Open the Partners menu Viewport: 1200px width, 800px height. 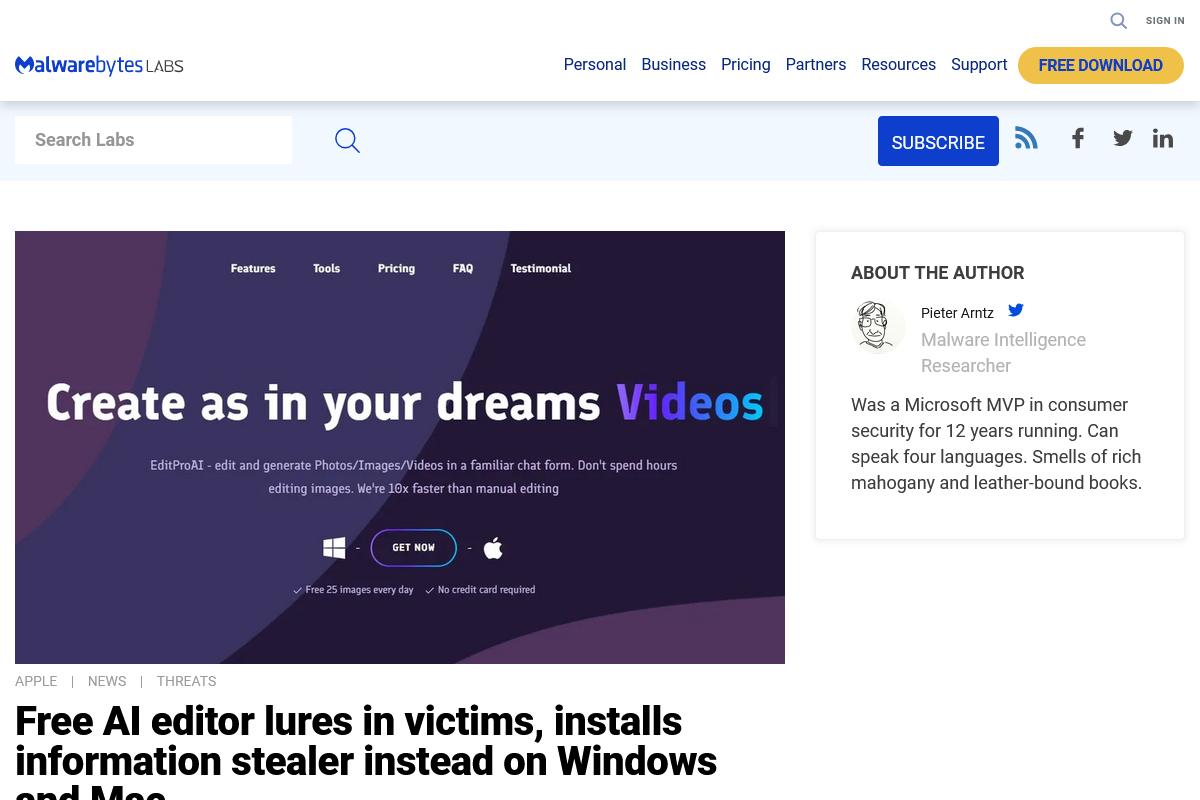[x=816, y=65]
